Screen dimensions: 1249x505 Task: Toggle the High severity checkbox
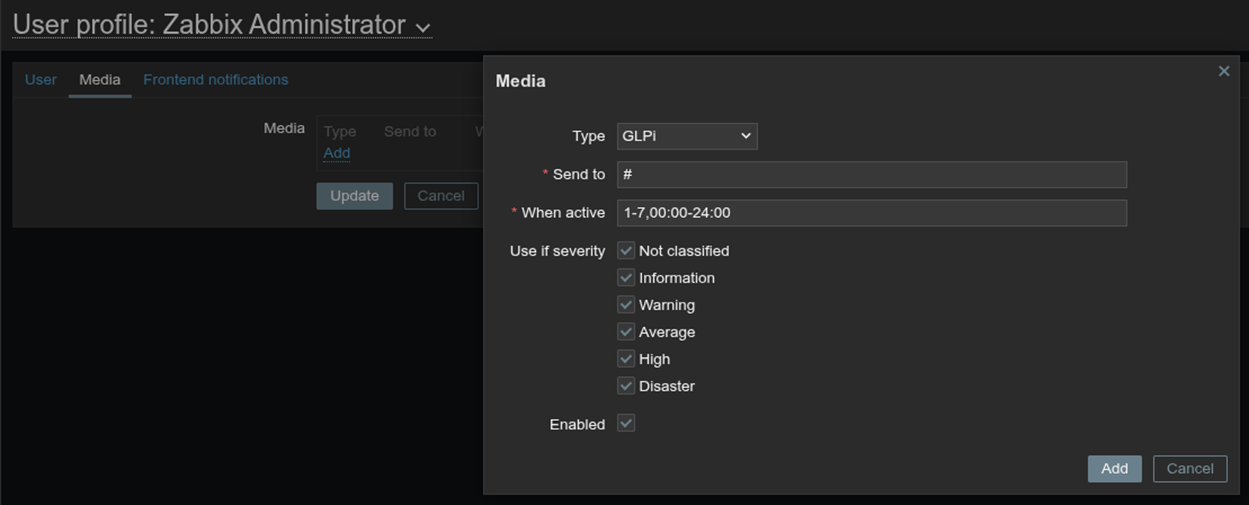pyautogui.click(x=626, y=358)
